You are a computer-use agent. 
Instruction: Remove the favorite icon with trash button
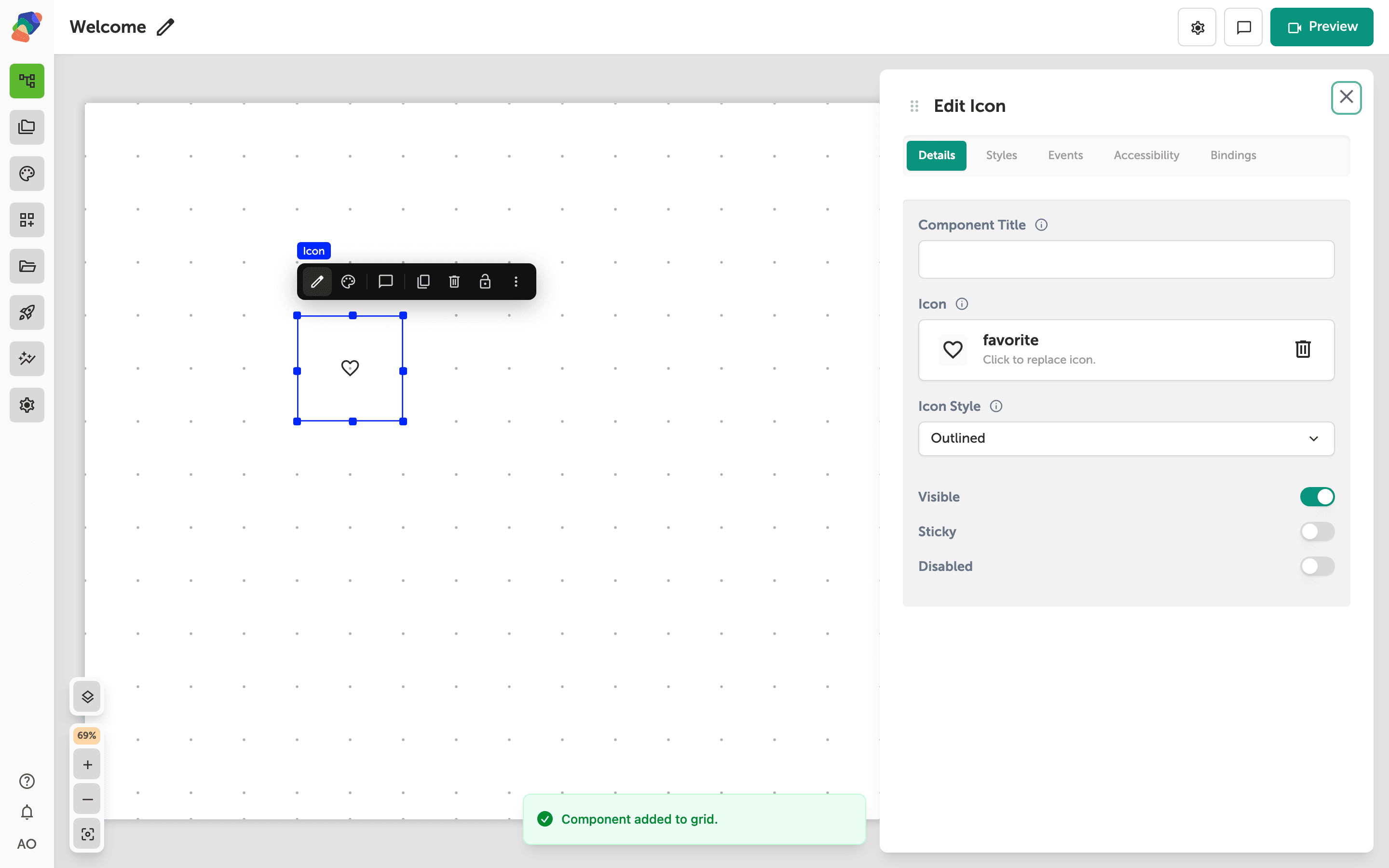(1303, 349)
